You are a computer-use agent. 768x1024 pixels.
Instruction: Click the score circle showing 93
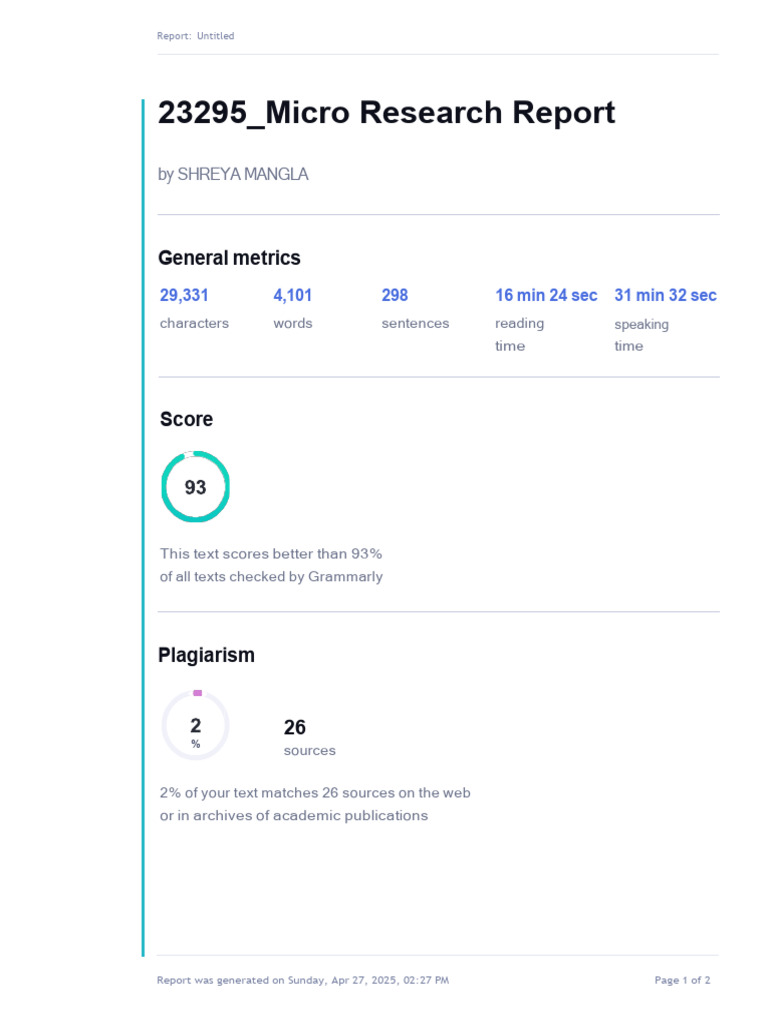[196, 487]
